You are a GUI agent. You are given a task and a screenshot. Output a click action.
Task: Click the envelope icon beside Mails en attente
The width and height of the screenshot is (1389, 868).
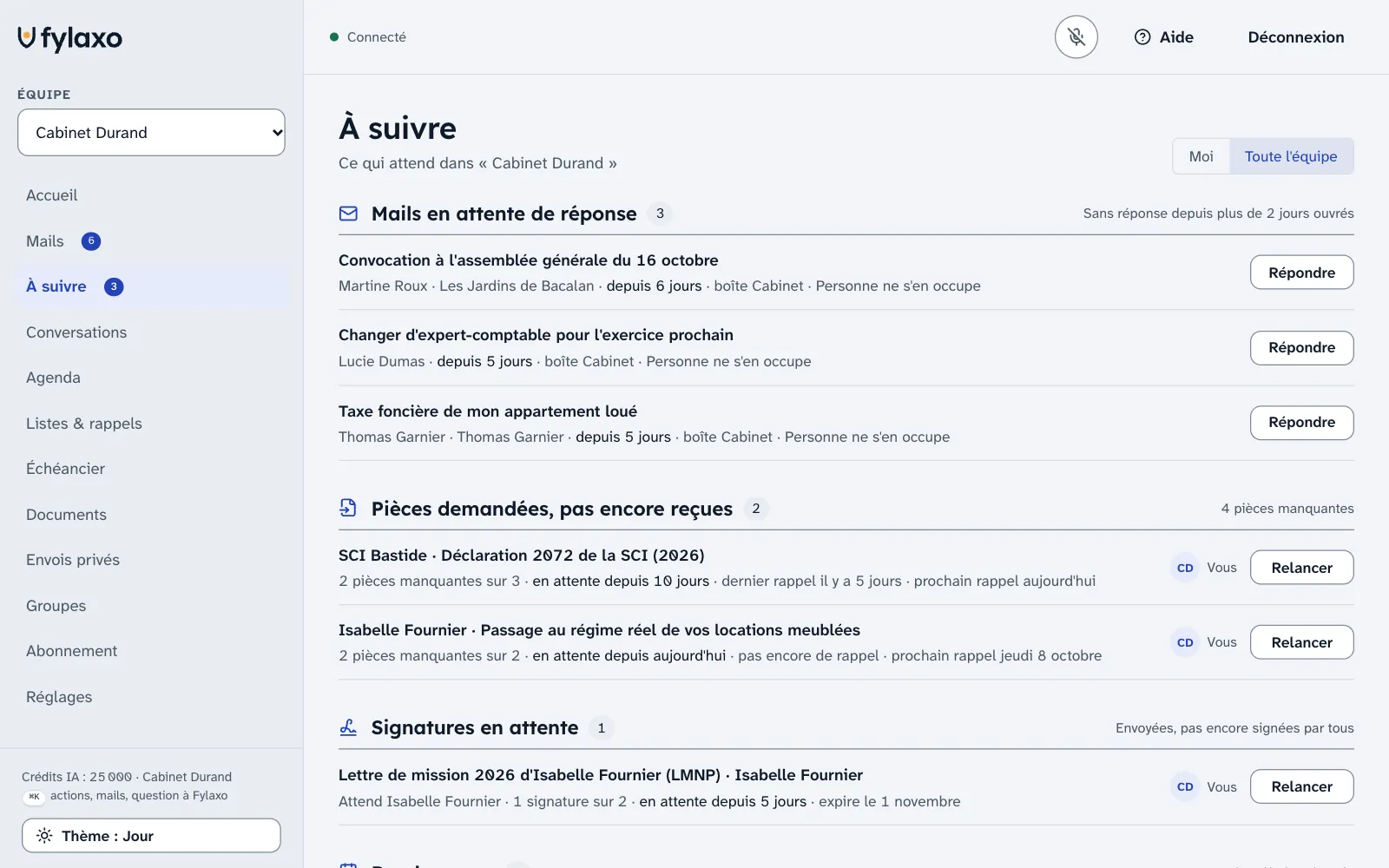coord(348,214)
